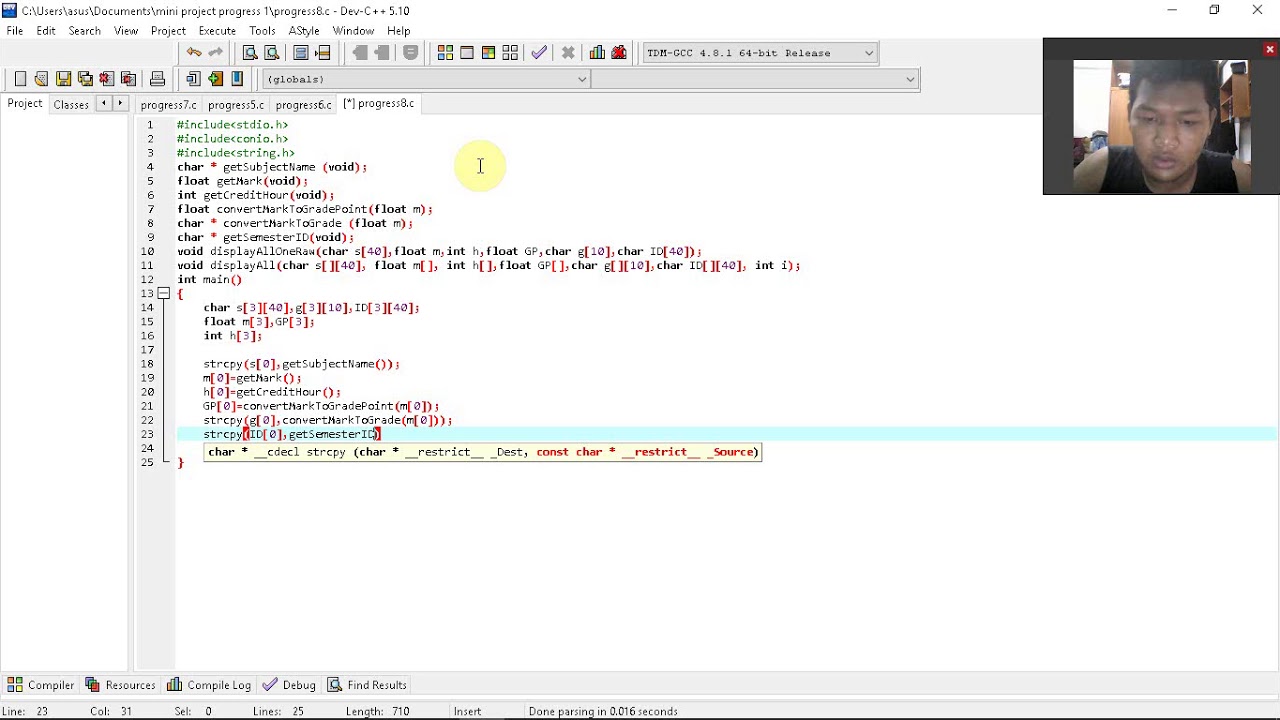Open the Execute menu

tap(217, 31)
